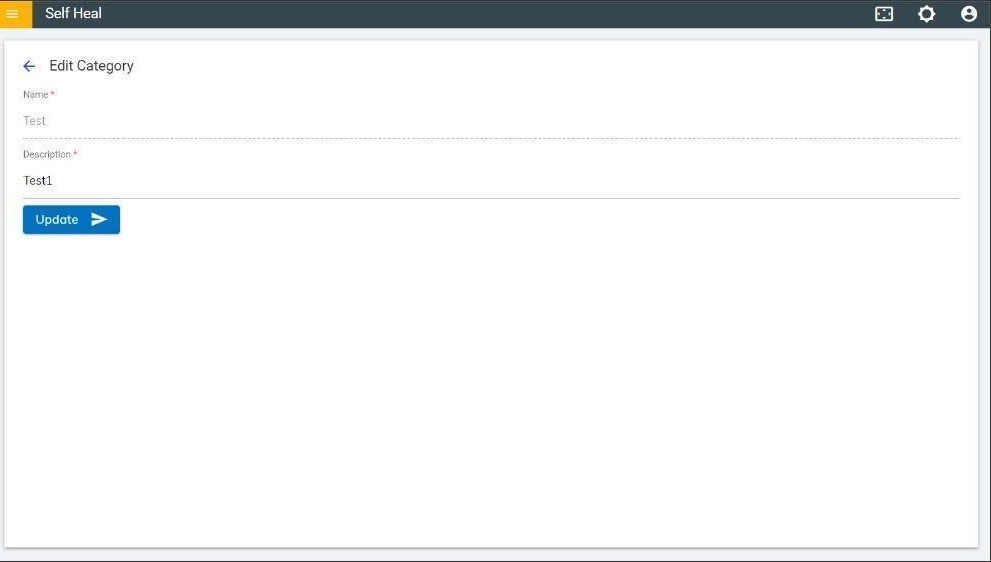This screenshot has height=562, width=991.
Task: Toggle fullscreen mode icon in header
Action: (x=884, y=14)
